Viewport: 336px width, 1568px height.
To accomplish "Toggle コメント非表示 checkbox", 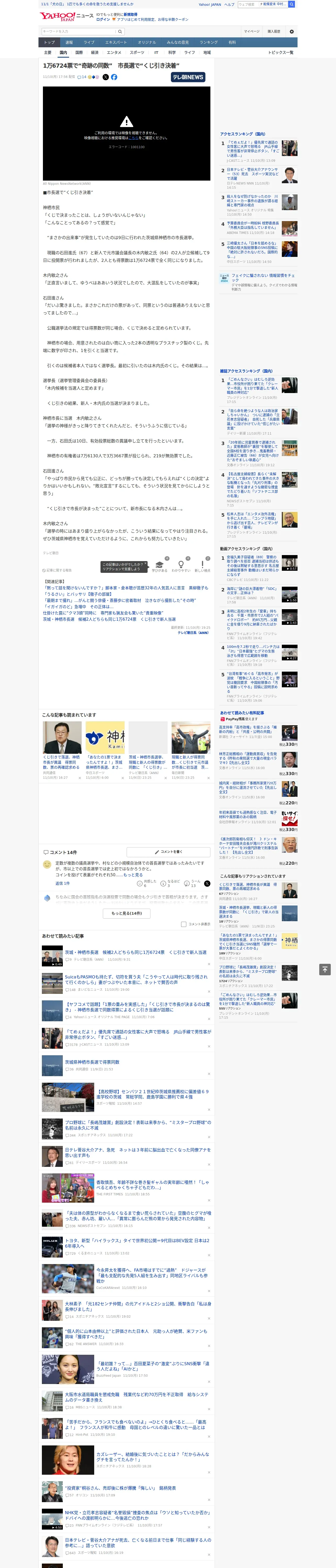I will 183,924.
